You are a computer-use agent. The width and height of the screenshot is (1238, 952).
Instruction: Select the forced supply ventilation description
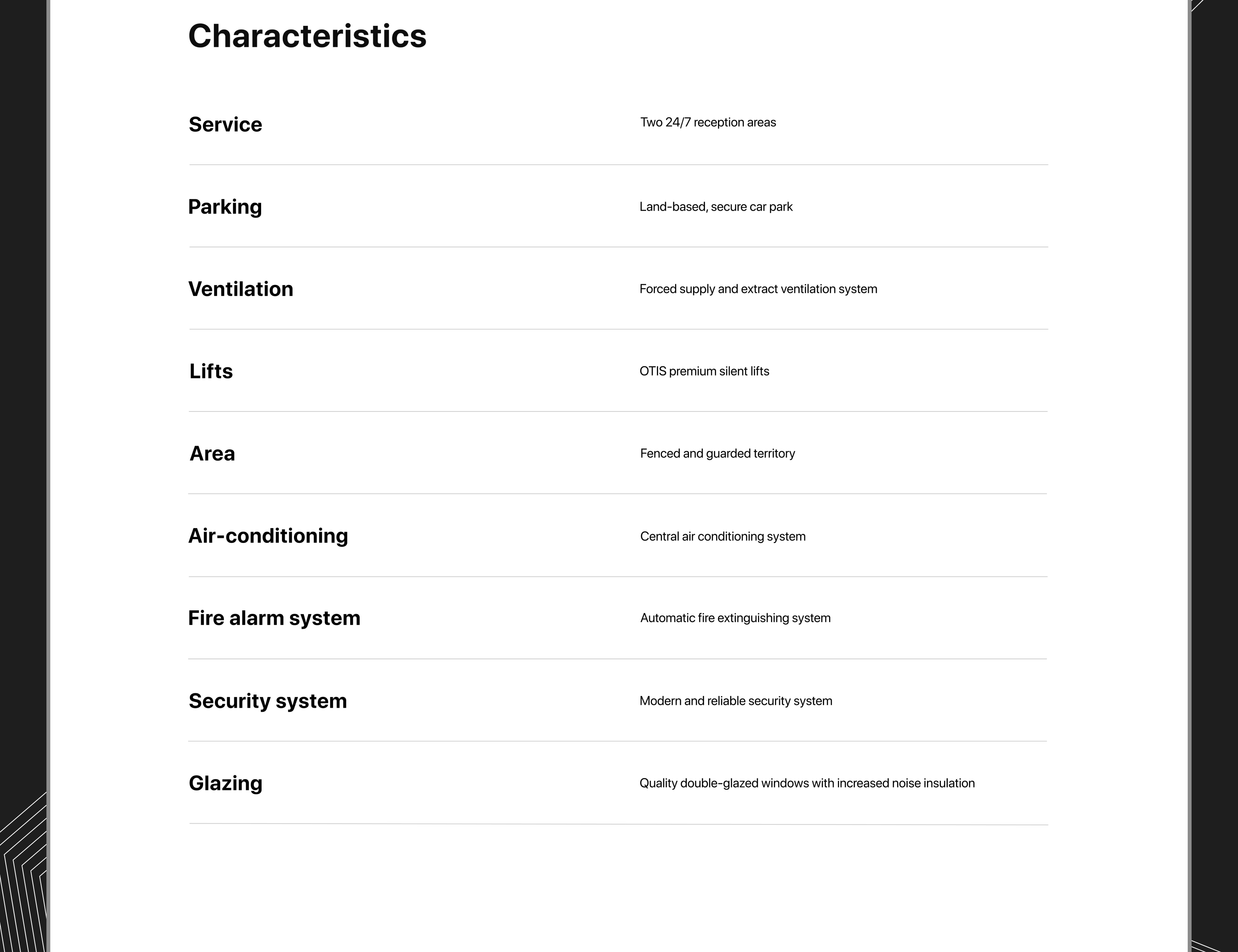click(758, 289)
